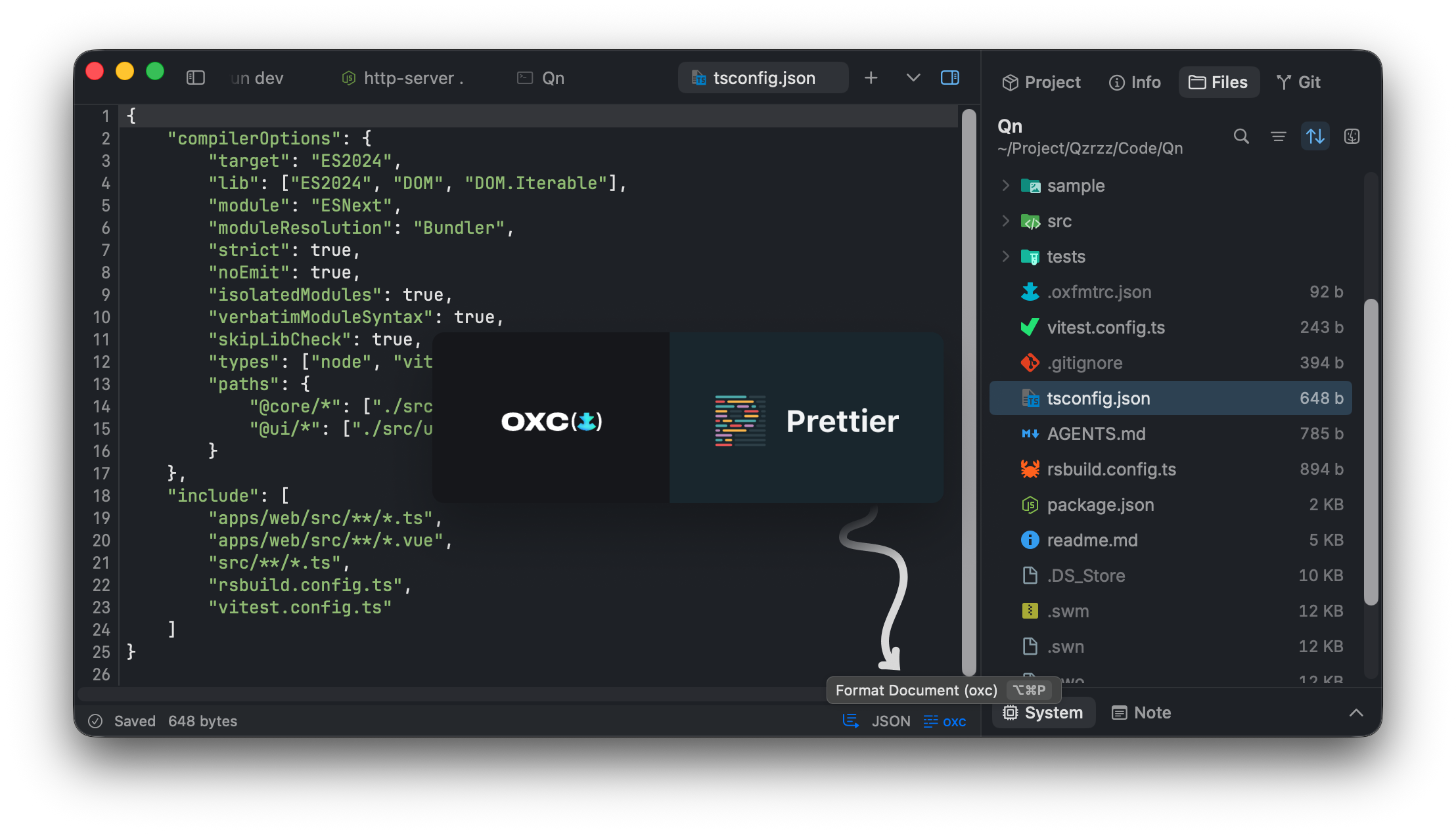The height and width of the screenshot is (834, 1456).
Task: Expand the tests folder
Action: 1005,257
